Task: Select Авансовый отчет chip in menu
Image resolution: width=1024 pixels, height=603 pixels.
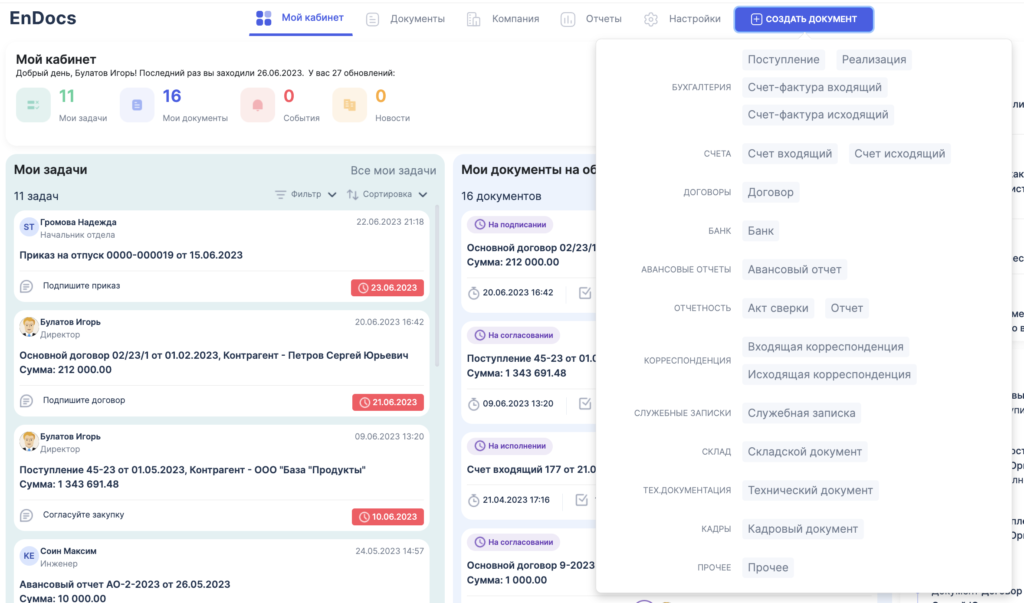Action: click(794, 269)
